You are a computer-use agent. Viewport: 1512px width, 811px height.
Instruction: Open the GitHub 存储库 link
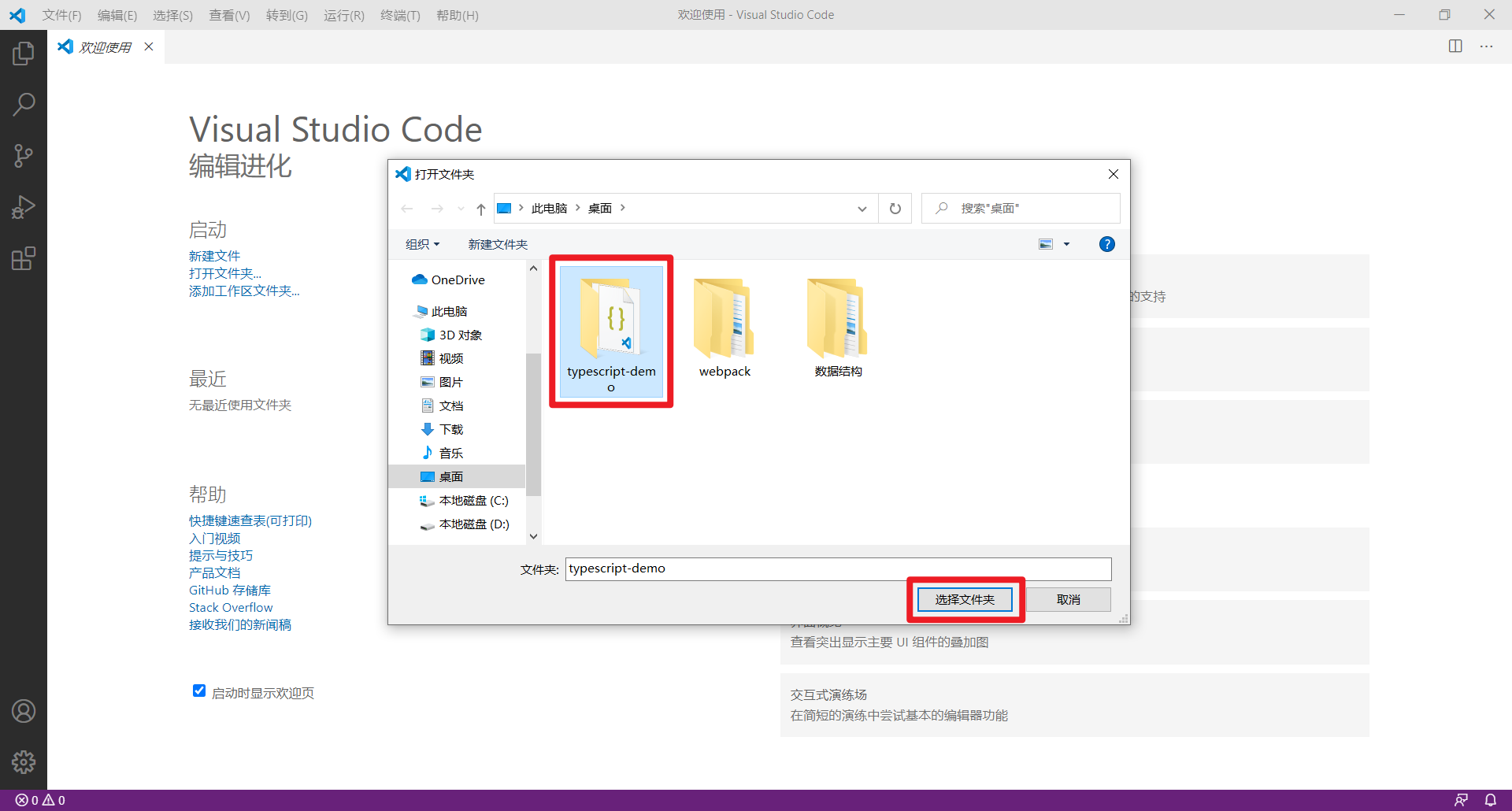point(230,590)
